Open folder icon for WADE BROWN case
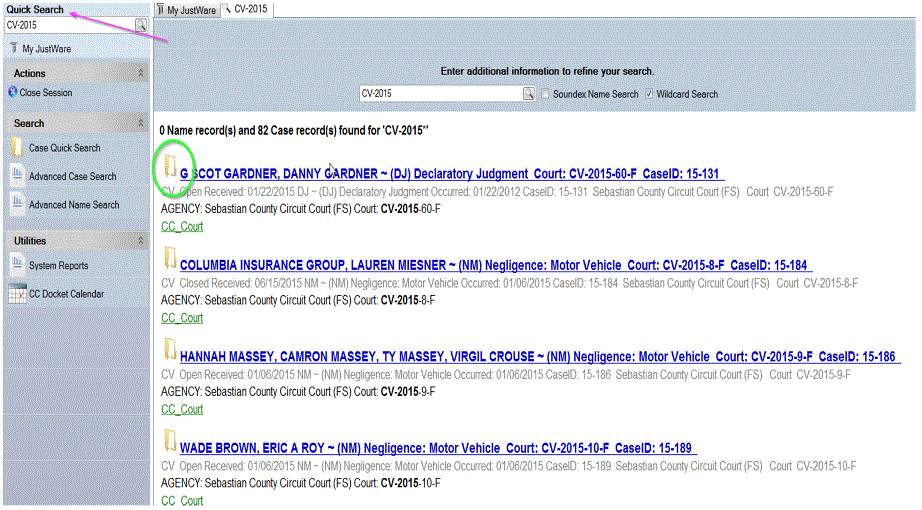Image resolution: width=922 pixels, height=510 pixels. pyautogui.click(x=170, y=441)
